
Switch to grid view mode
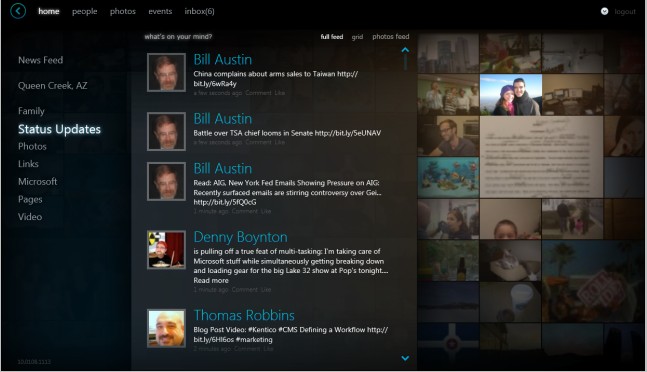point(357,37)
